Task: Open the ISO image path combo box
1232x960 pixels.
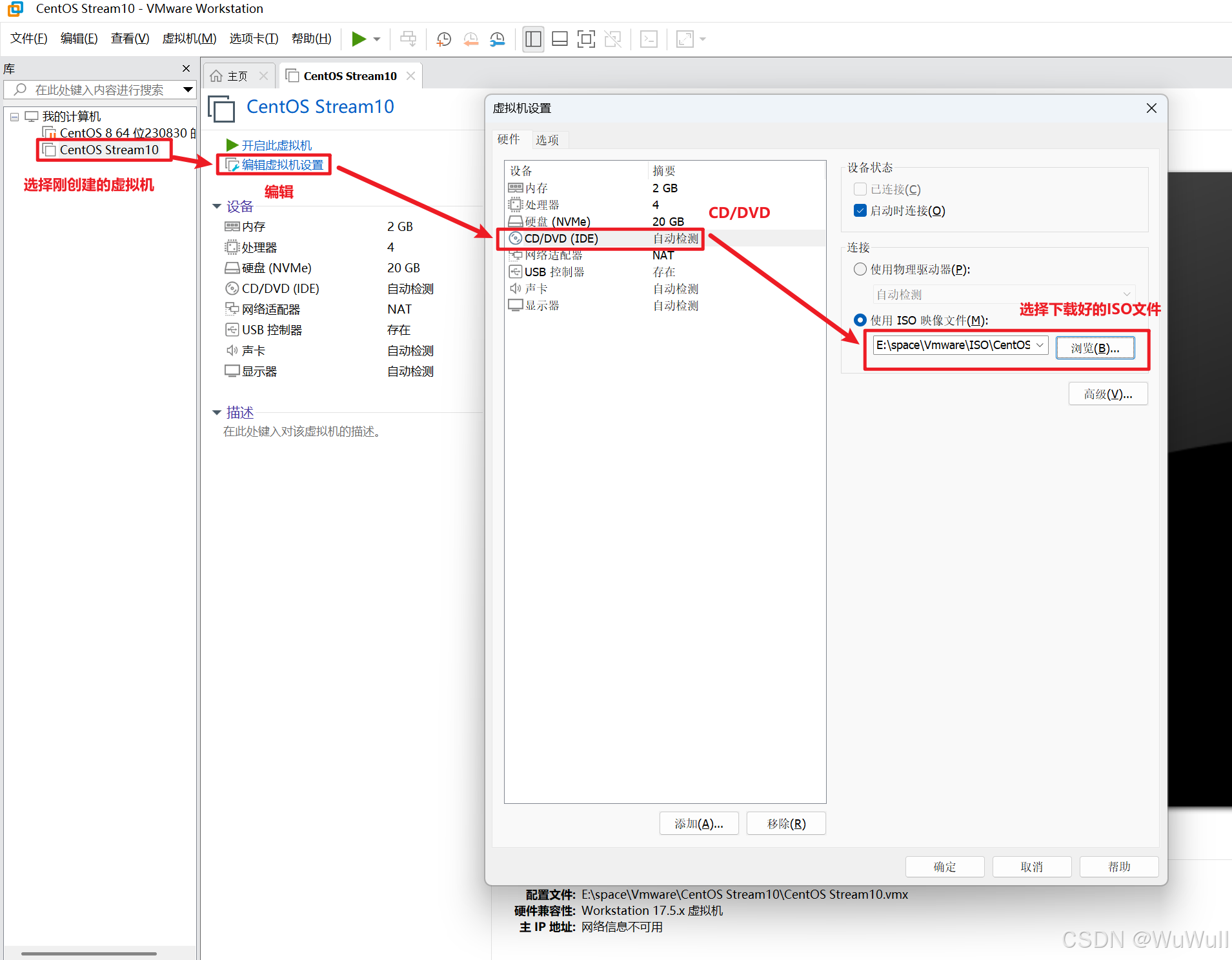Action: [x=960, y=345]
